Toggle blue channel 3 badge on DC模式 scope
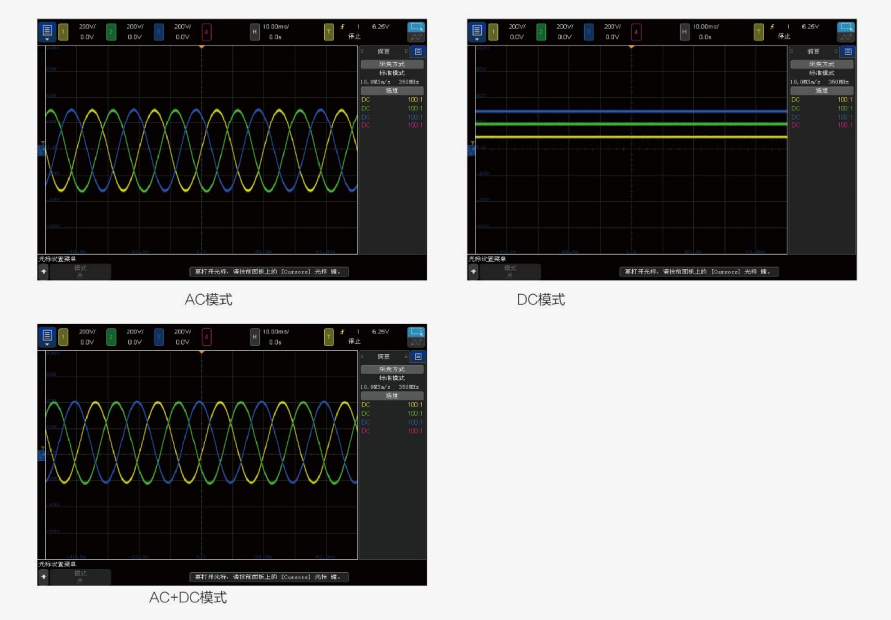 click(x=588, y=32)
